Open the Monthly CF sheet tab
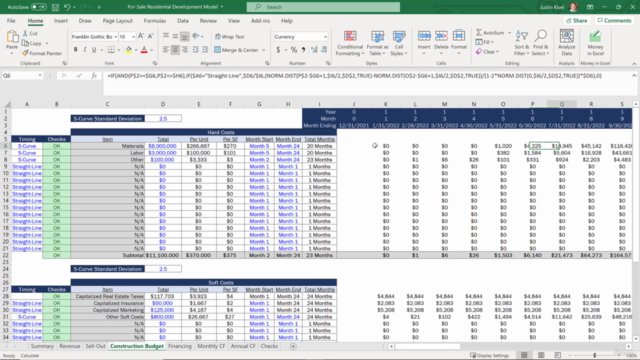 click(x=211, y=346)
